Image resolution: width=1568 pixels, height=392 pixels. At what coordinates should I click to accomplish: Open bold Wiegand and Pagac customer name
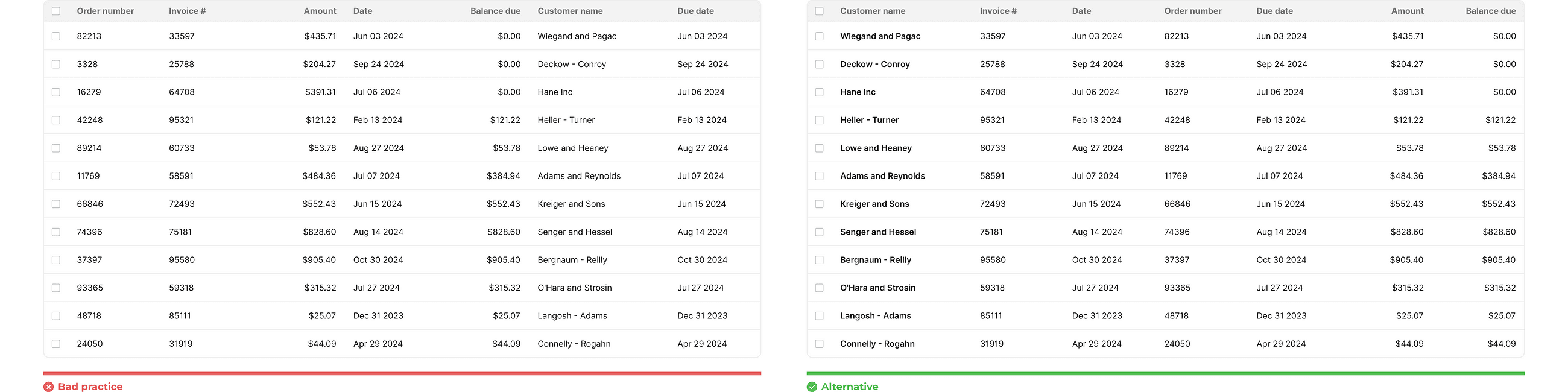coord(880,37)
